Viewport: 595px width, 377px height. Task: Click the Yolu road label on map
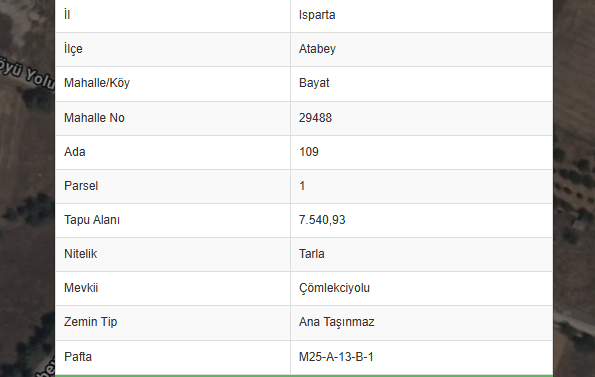pos(39,79)
